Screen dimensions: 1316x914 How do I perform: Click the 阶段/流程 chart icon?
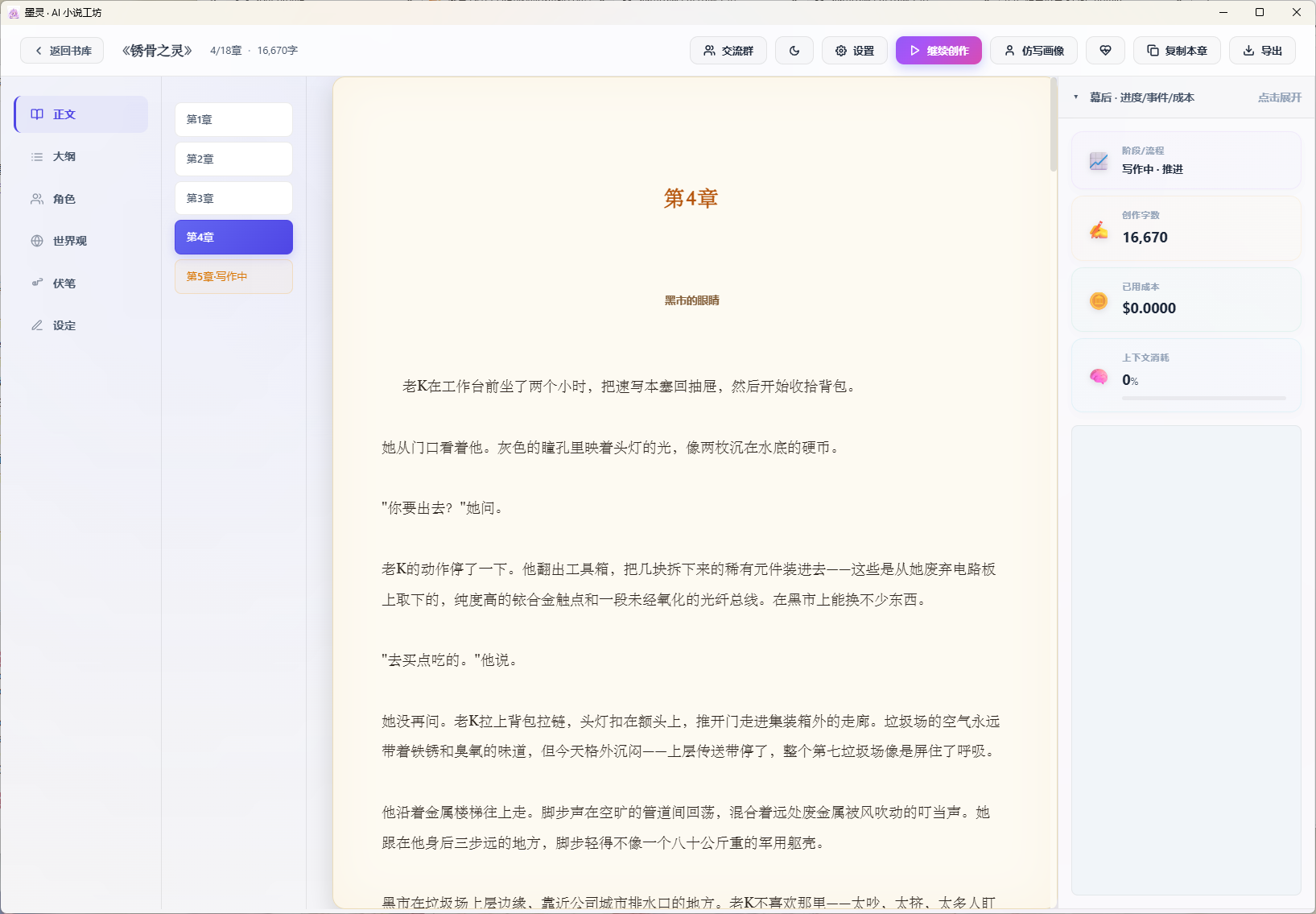(x=1099, y=161)
